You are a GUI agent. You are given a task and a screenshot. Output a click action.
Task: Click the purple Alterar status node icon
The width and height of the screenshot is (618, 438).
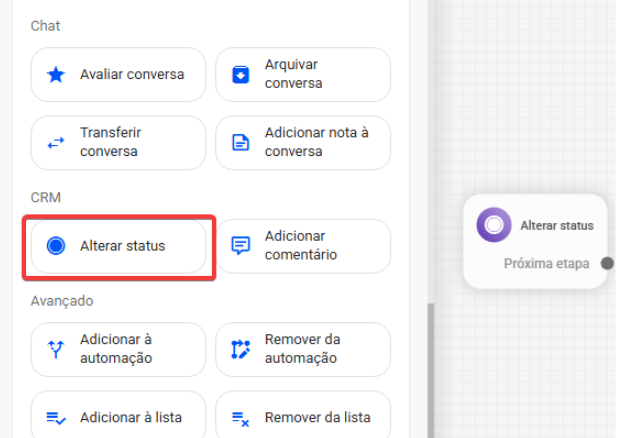coord(494,225)
